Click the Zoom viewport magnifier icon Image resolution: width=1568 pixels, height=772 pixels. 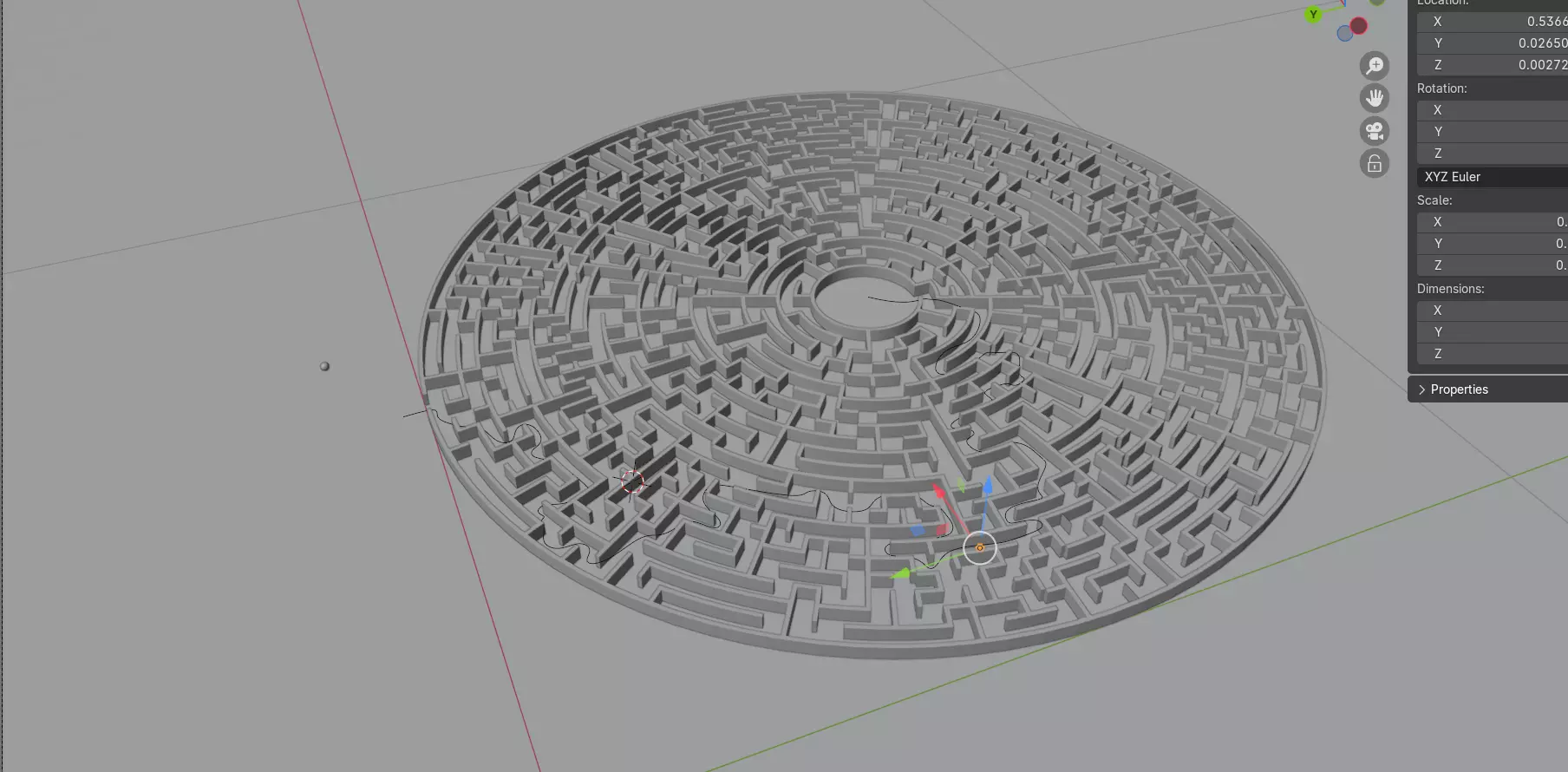[x=1375, y=66]
